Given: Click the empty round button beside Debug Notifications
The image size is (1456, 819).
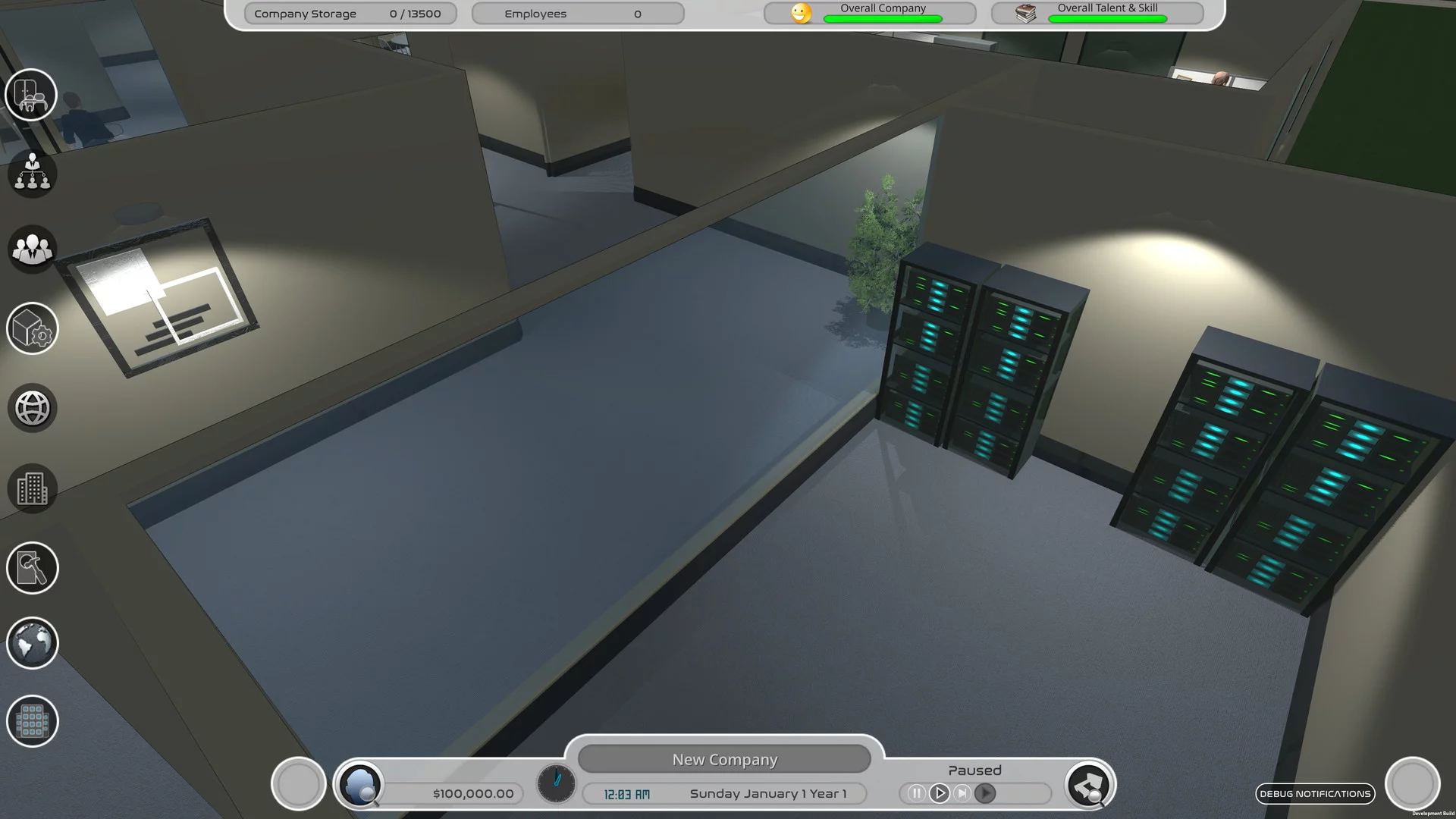Looking at the screenshot, I should (x=1412, y=784).
